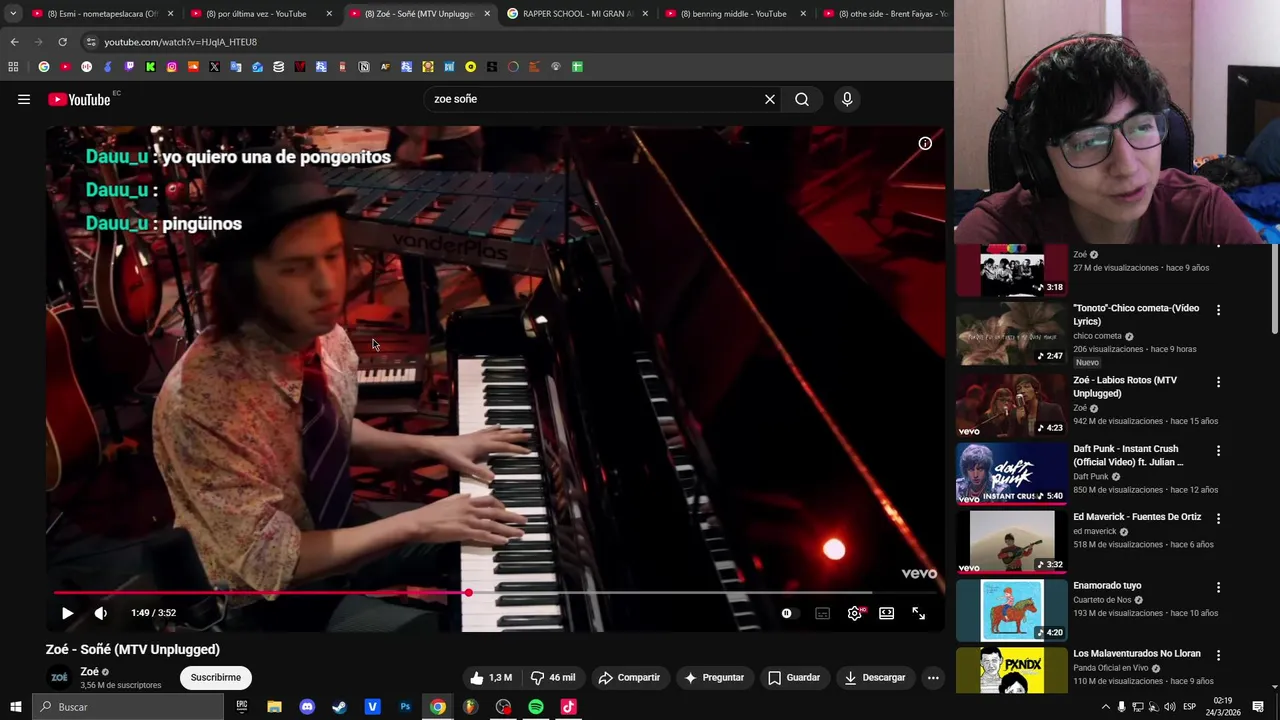Seek using the red progress bar handle
This screenshot has width=1280, height=720.
(468, 593)
